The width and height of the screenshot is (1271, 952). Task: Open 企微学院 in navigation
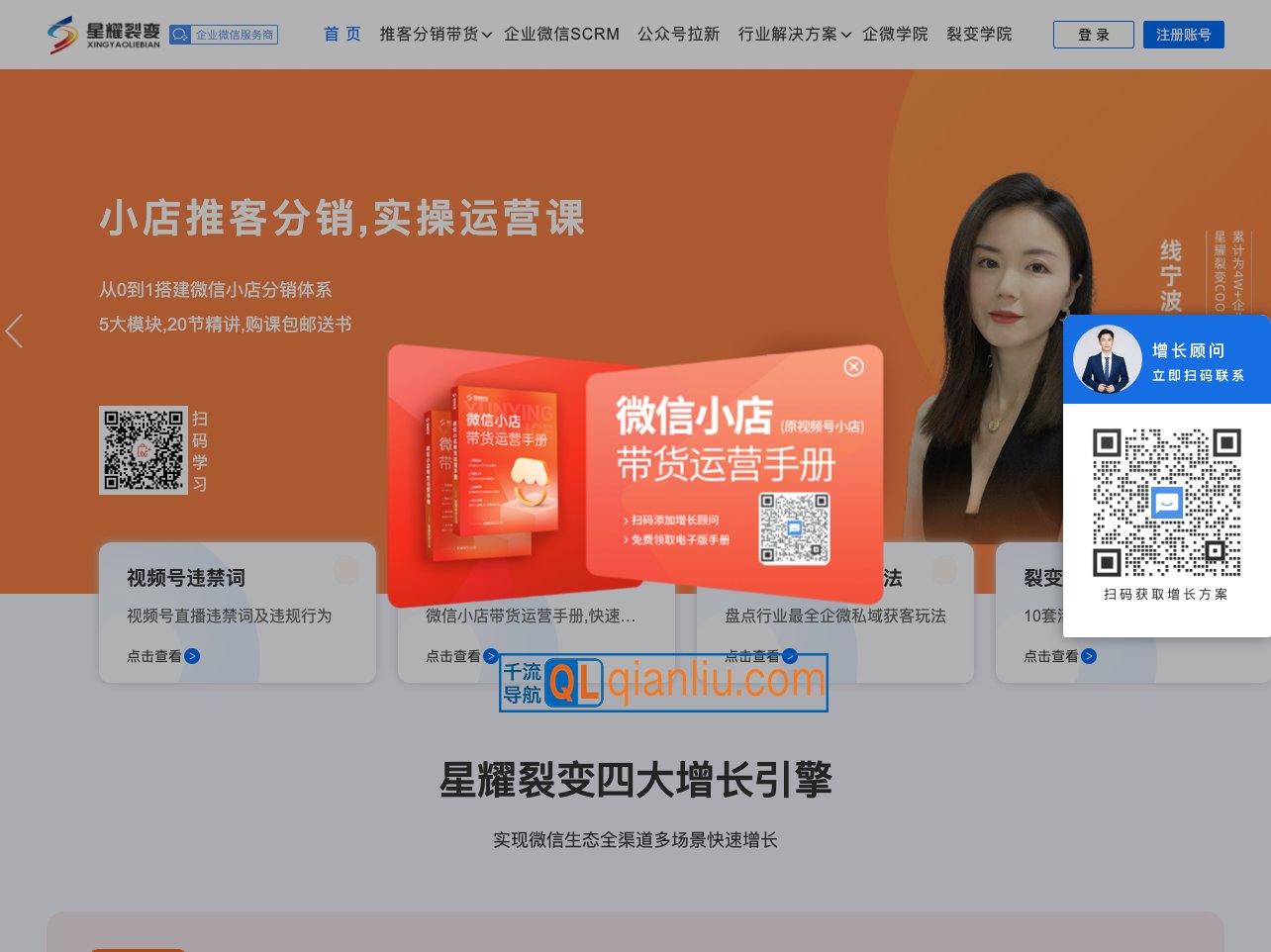tap(895, 35)
